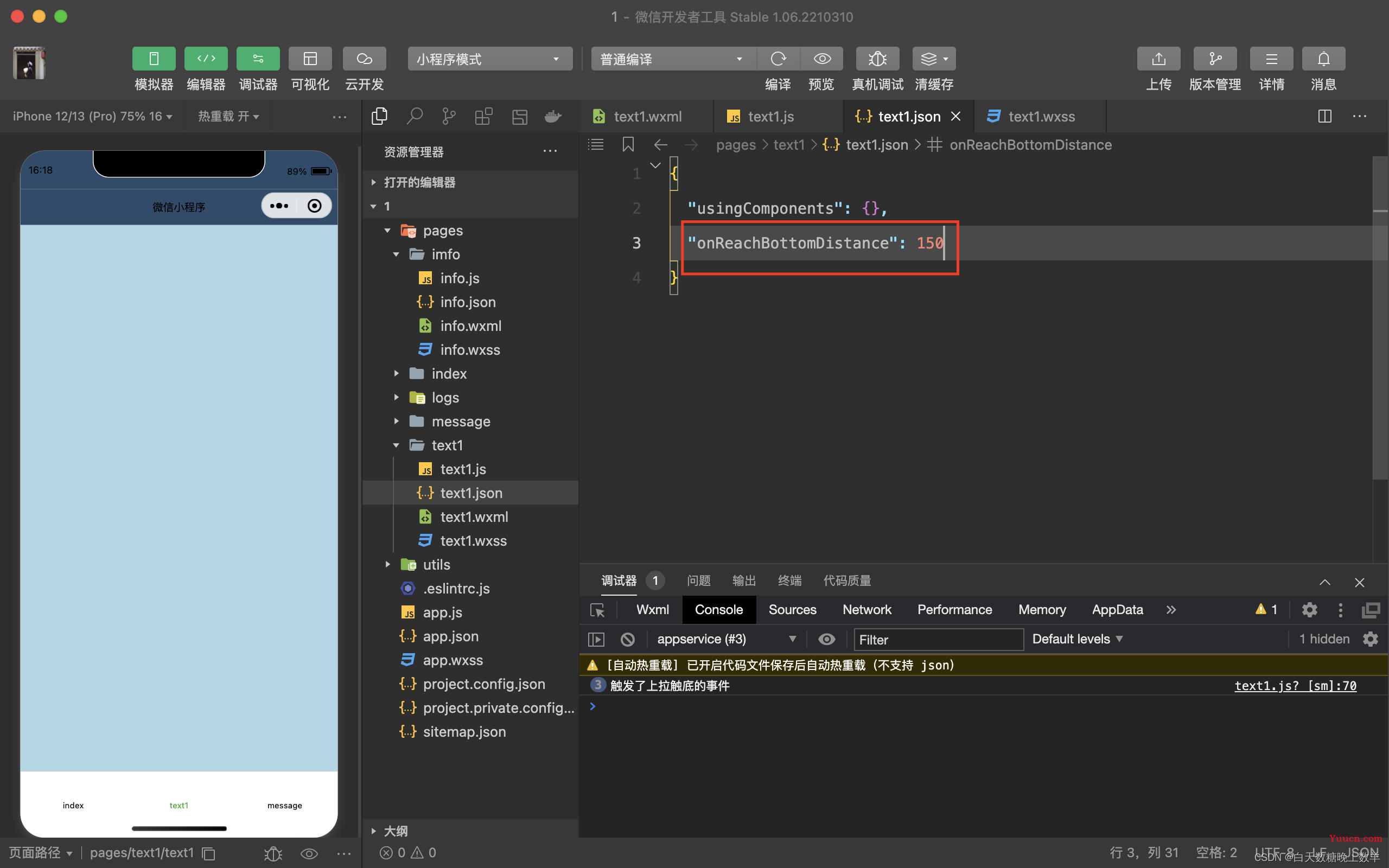Switch to the text1.js editor tab
This screenshot has width=1389, height=868.
tap(778, 117)
